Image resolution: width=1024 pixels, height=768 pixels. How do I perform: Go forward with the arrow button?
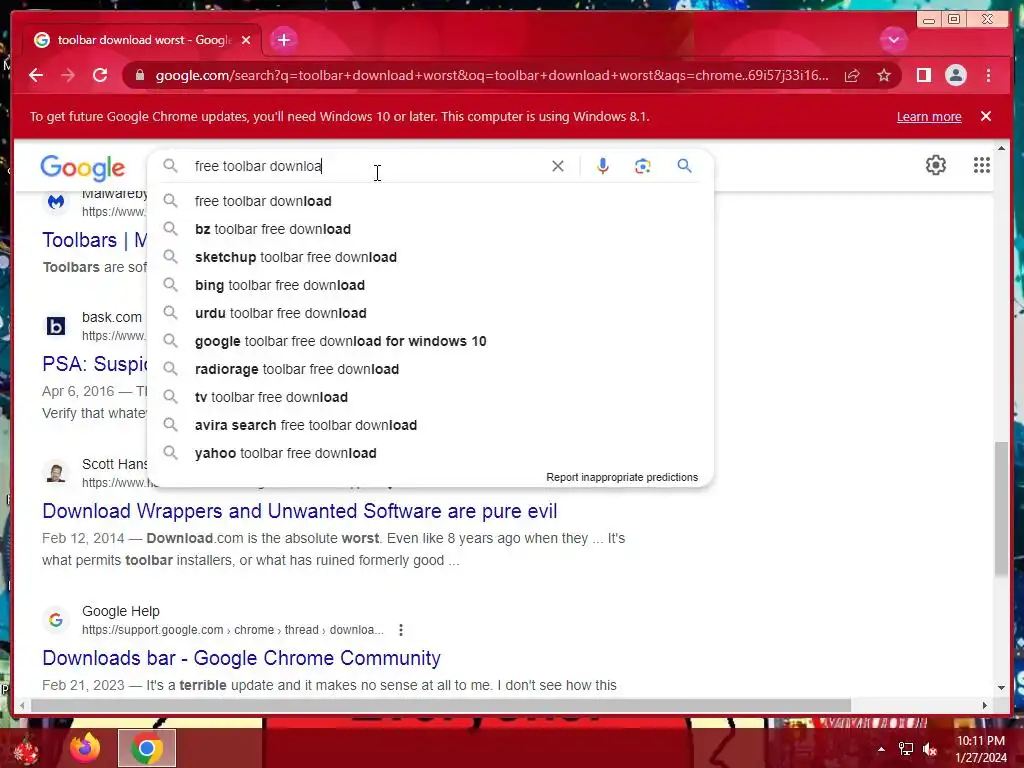[x=68, y=75]
